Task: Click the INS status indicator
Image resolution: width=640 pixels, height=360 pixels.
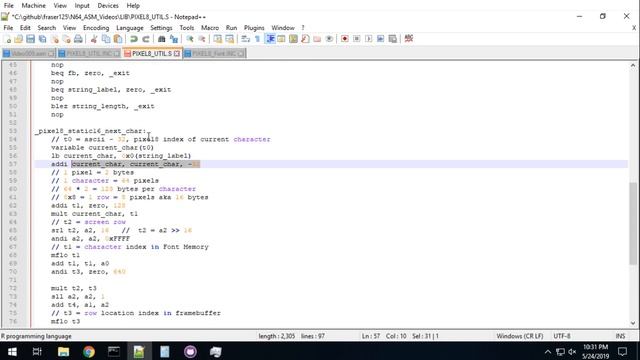Action: coord(620,336)
